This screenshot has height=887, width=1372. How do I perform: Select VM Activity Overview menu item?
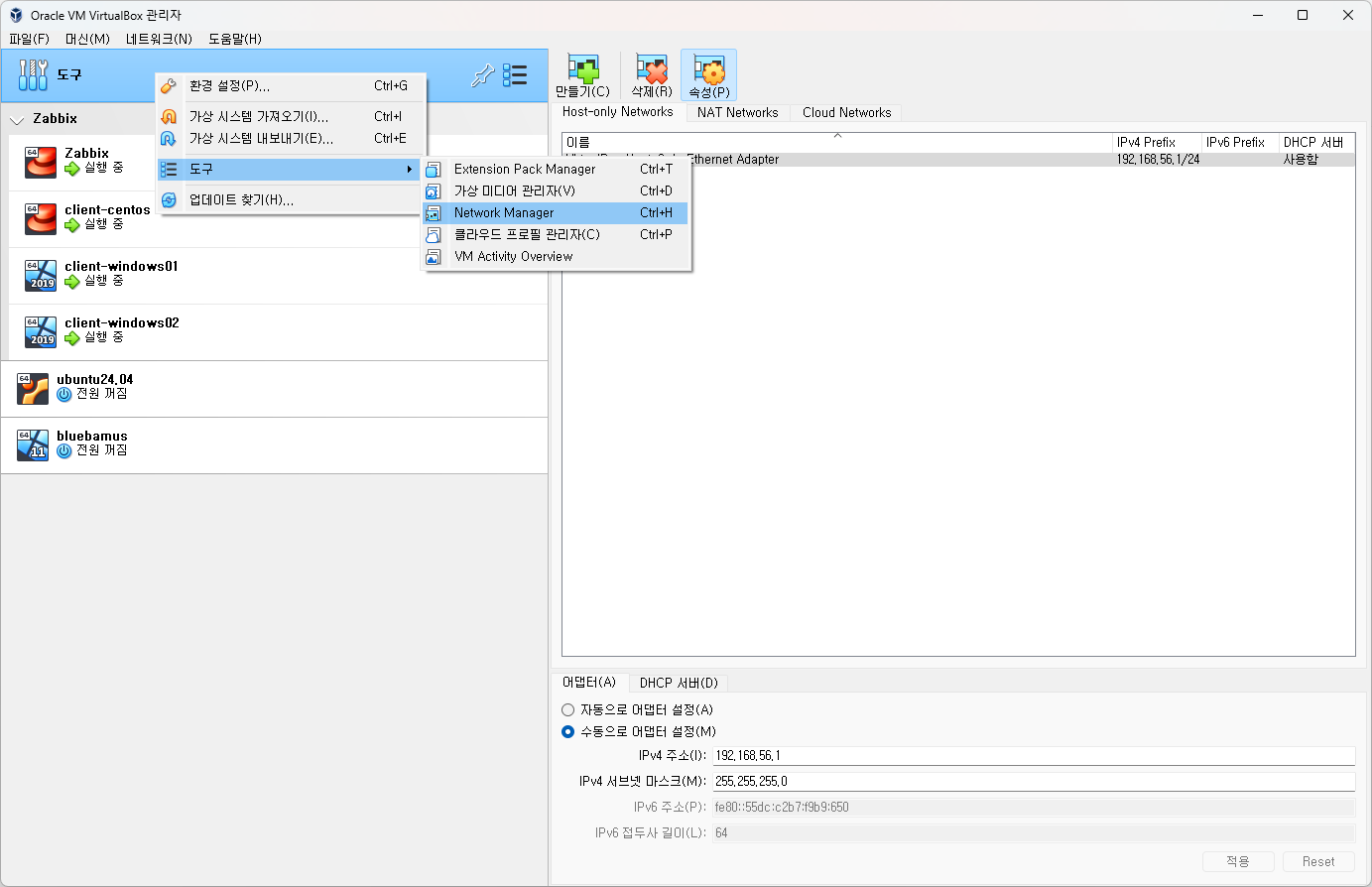[556, 257]
